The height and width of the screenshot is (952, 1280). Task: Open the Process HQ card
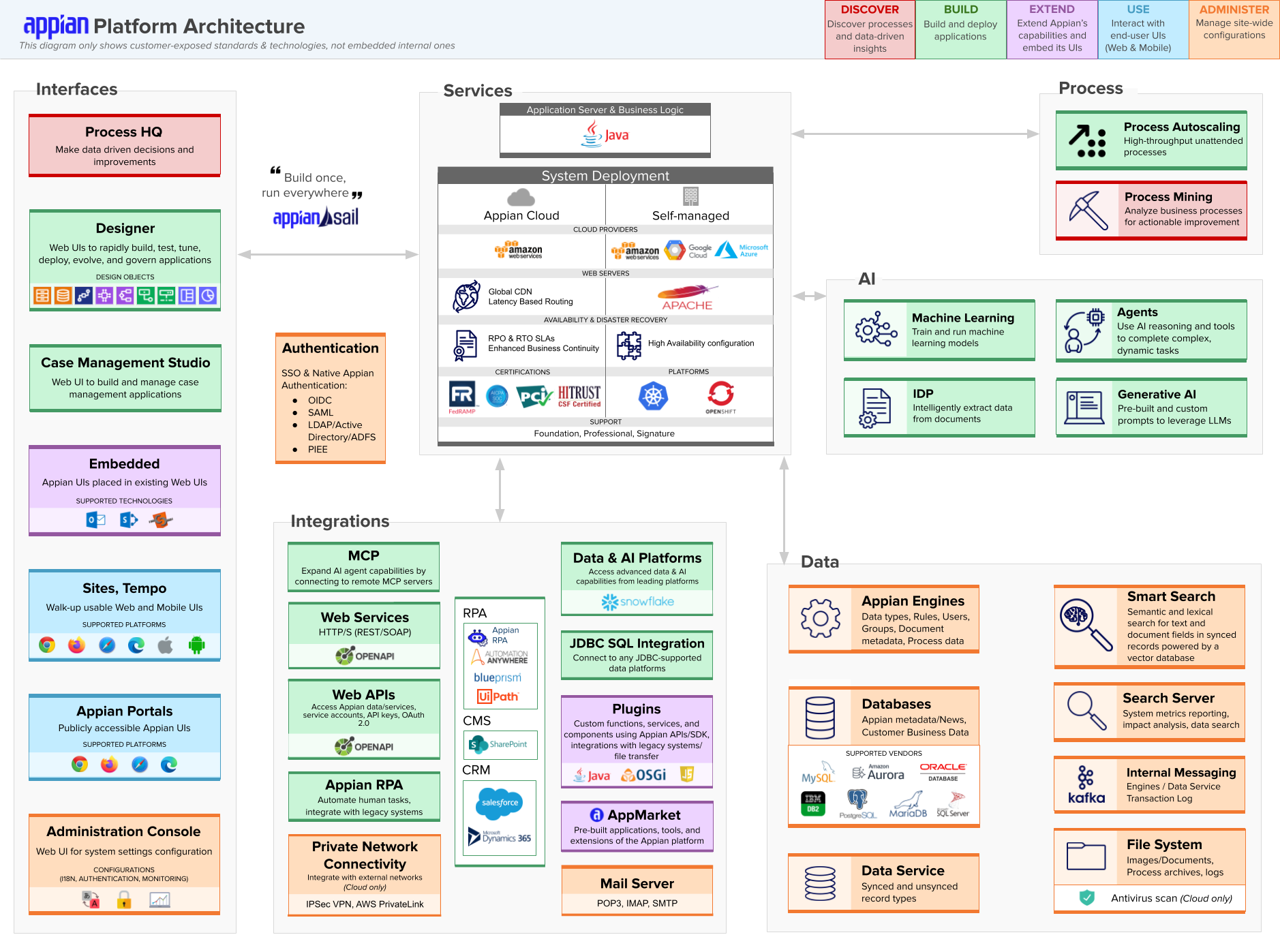(x=125, y=145)
